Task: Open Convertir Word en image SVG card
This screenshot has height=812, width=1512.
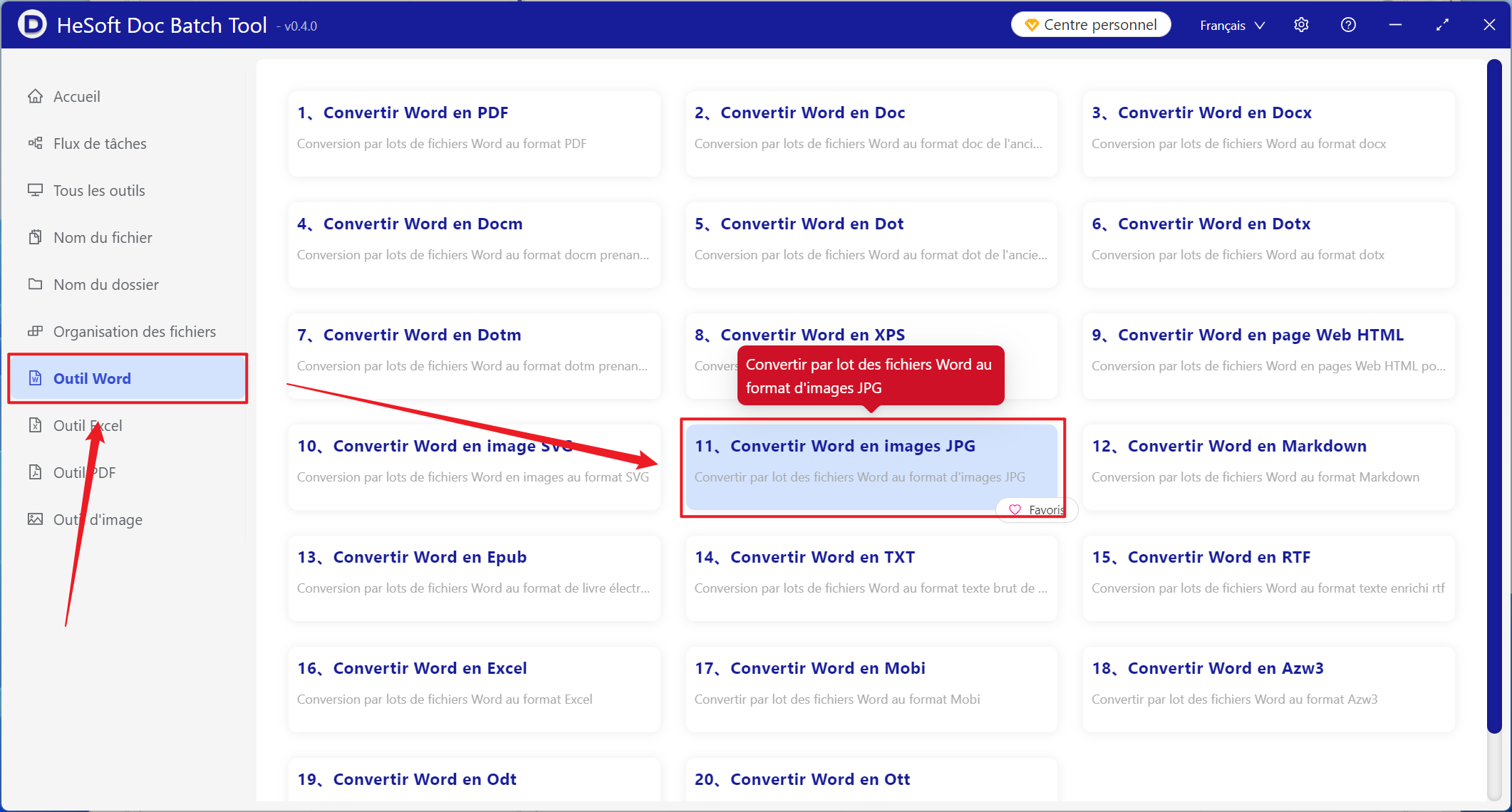Action: [474, 467]
